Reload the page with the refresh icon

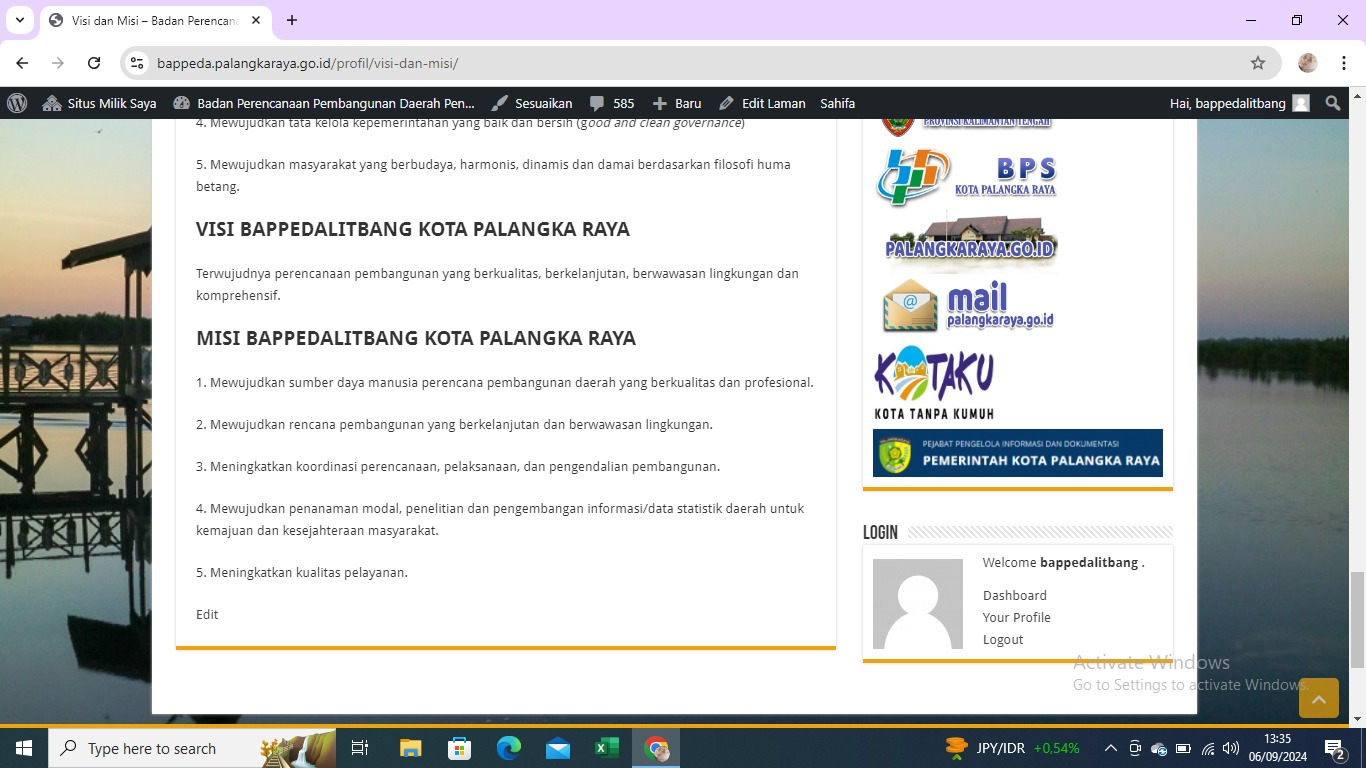[94, 63]
